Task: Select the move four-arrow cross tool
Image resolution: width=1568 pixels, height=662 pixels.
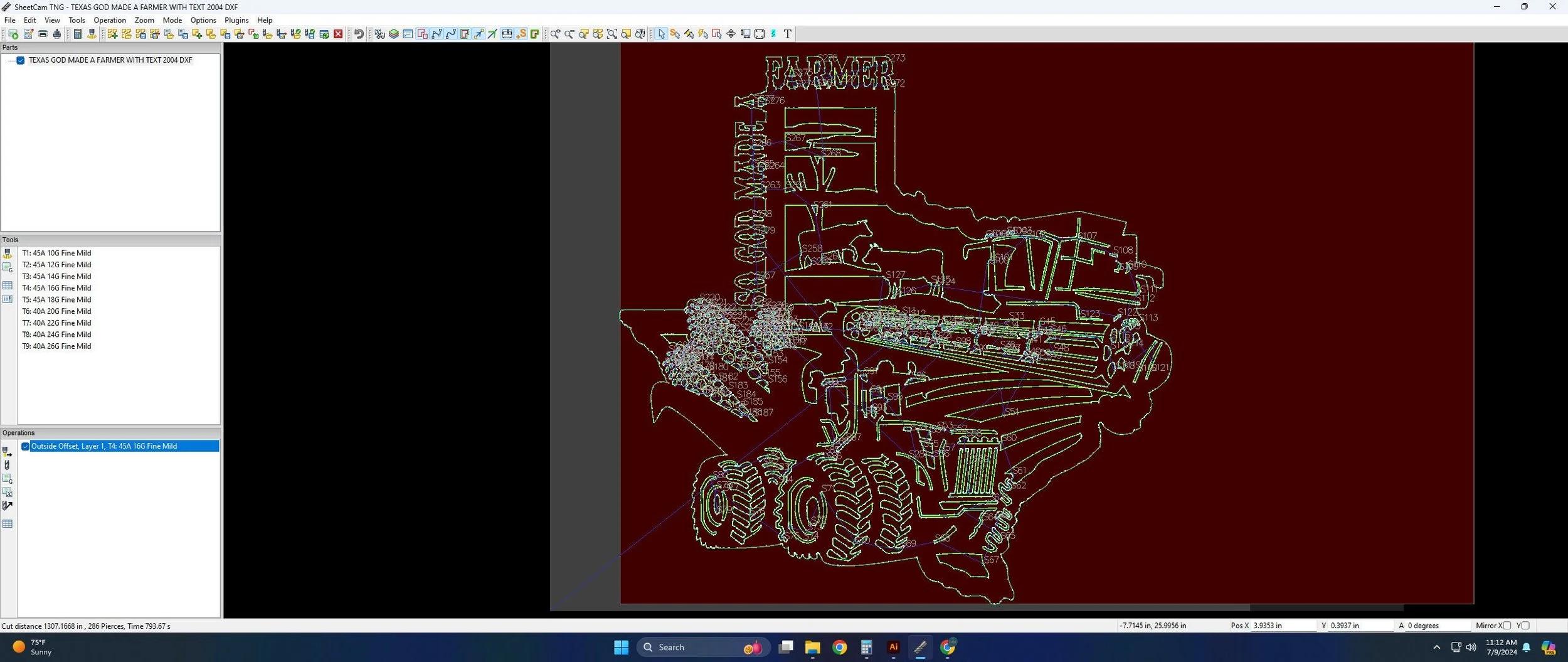Action: coord(731,34)
